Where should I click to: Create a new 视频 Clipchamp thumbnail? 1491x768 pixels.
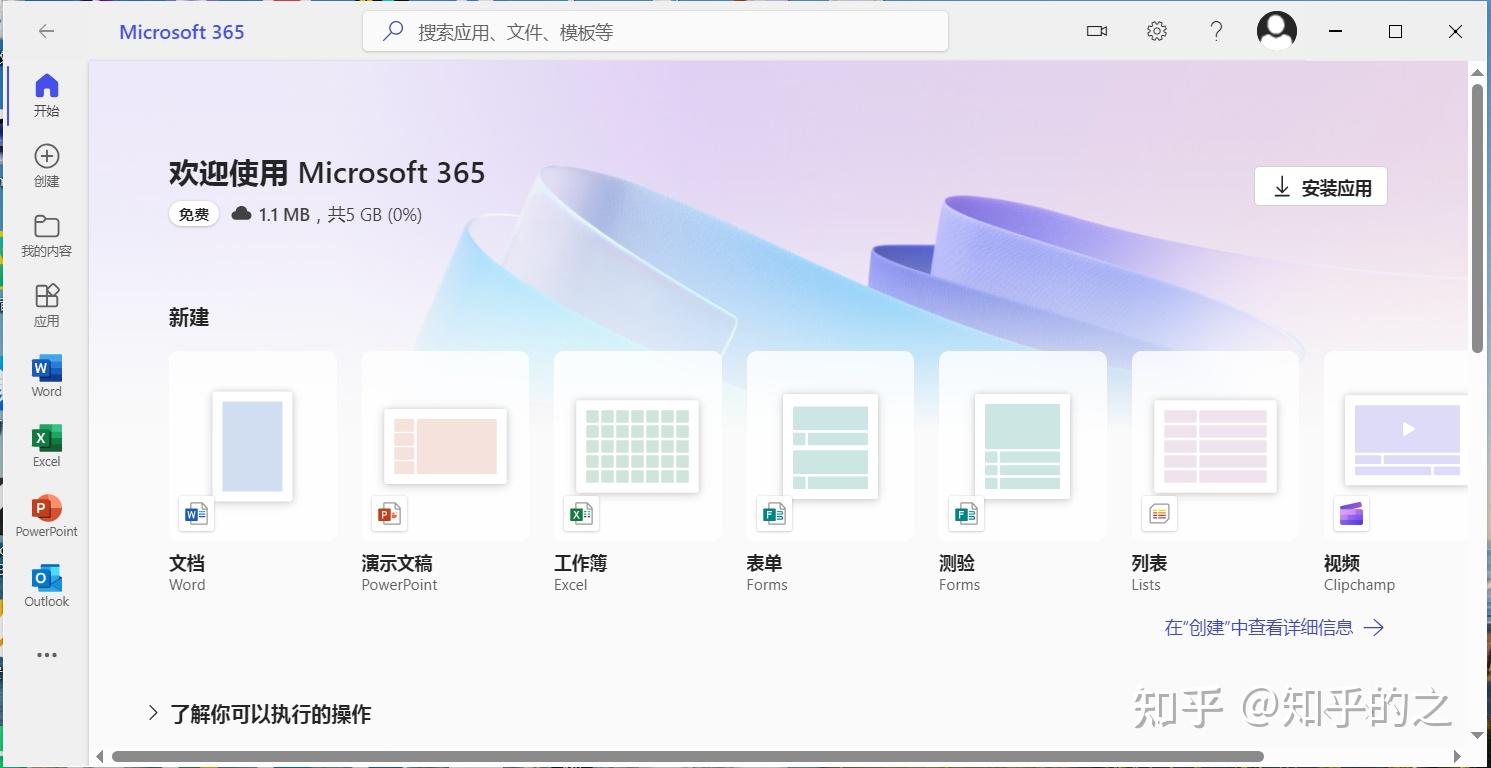pyautogui.click(x=1405, y=440)
